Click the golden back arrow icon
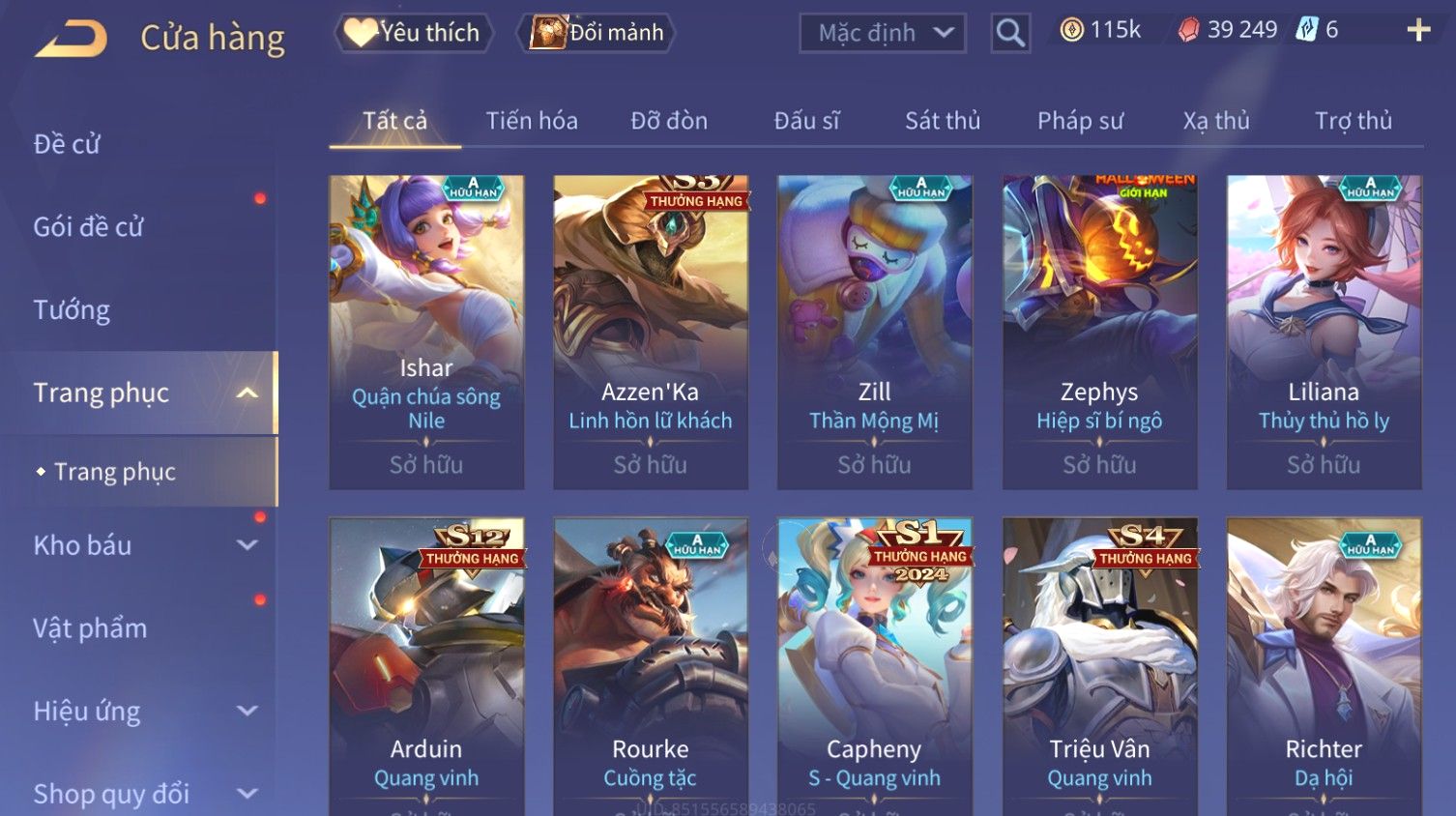Screen dimensions: 1456x816 pos(71,38)
